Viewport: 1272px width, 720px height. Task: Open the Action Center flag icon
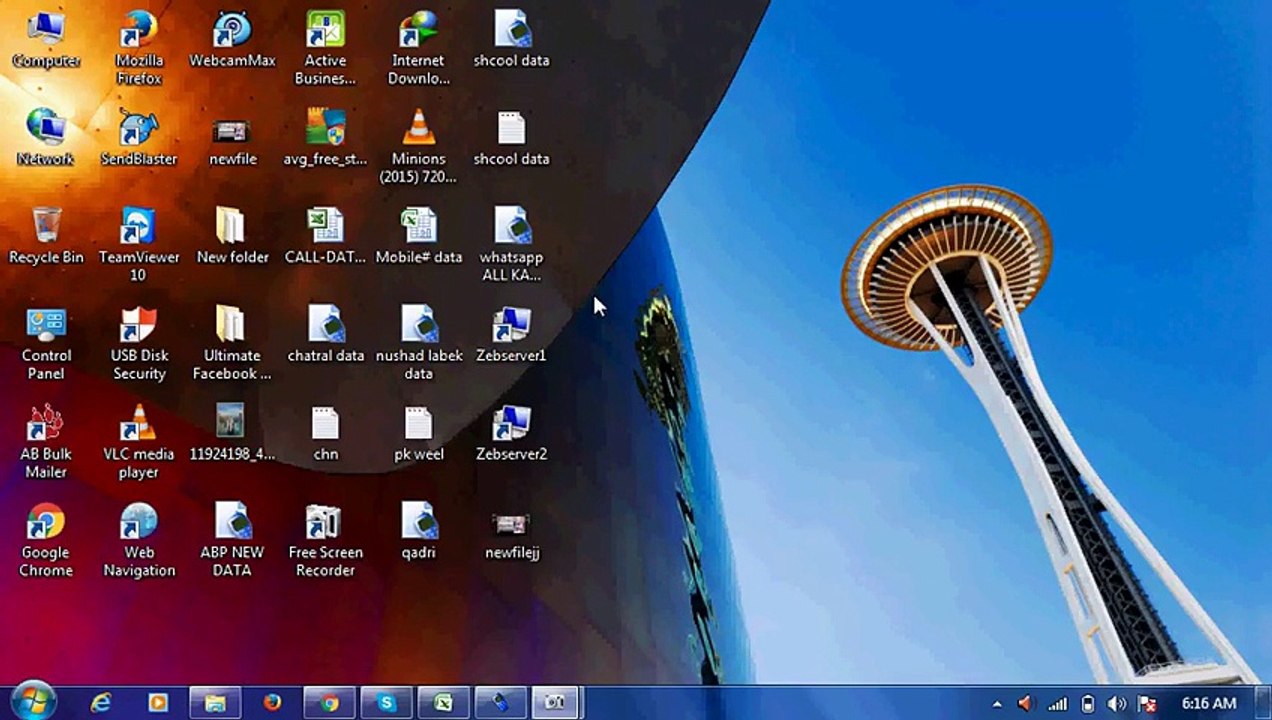tap(1147, 704)
